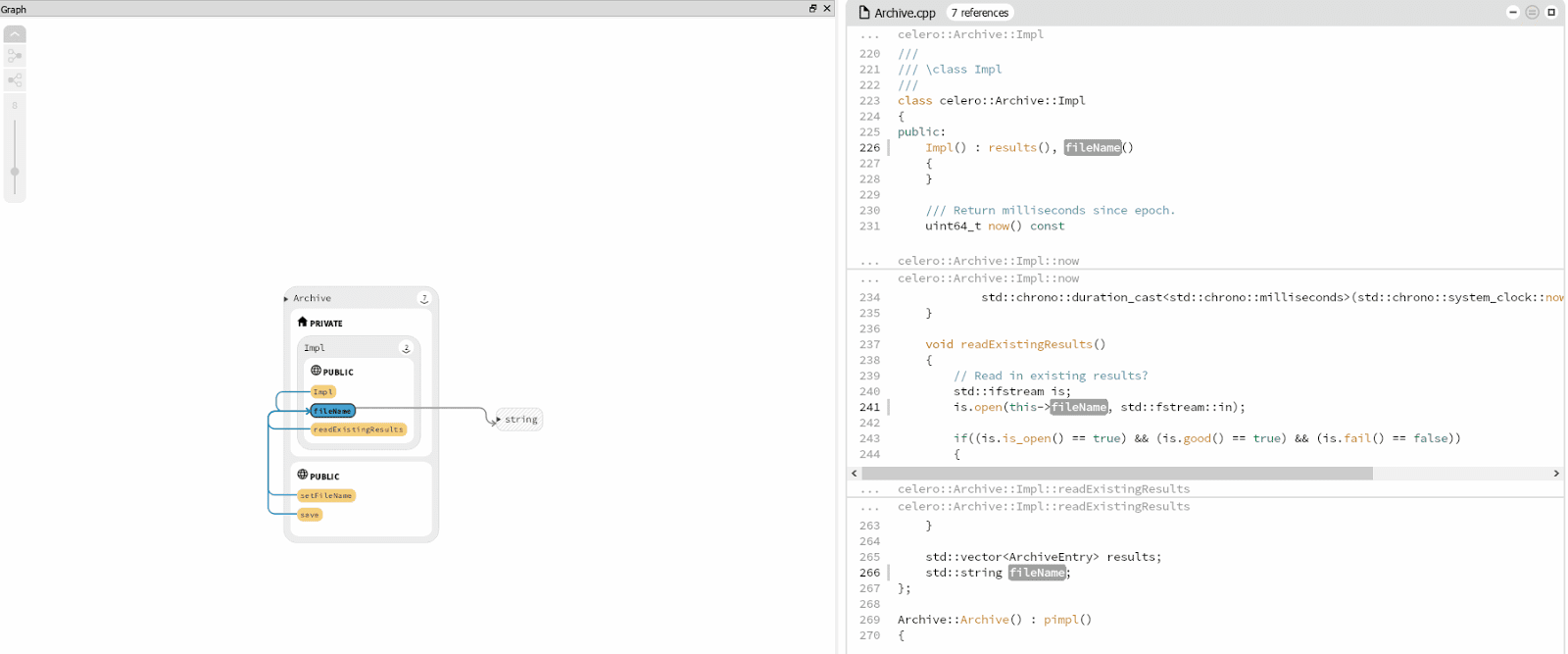Toggle hidden members on the Impl node

click(x=406, y=348)
